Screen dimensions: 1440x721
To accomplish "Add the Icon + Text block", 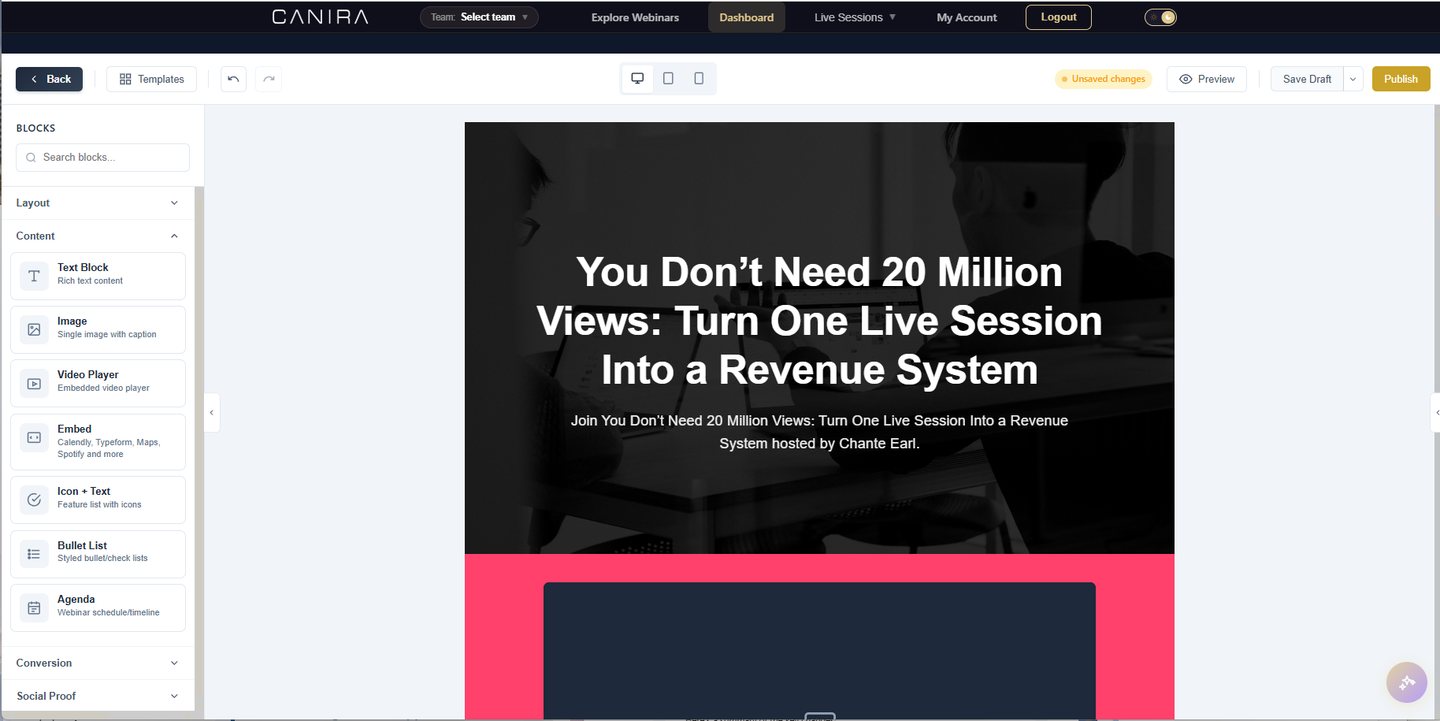I will tap(98, 499).
